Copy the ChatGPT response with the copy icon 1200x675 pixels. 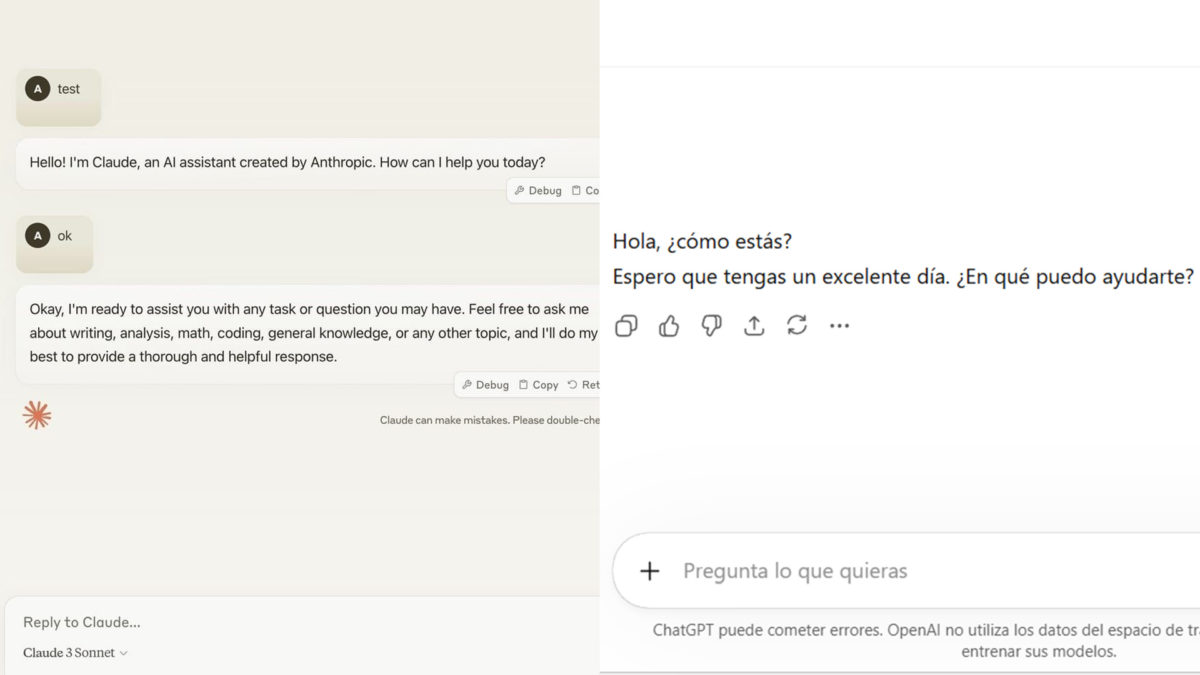point(626,326)
